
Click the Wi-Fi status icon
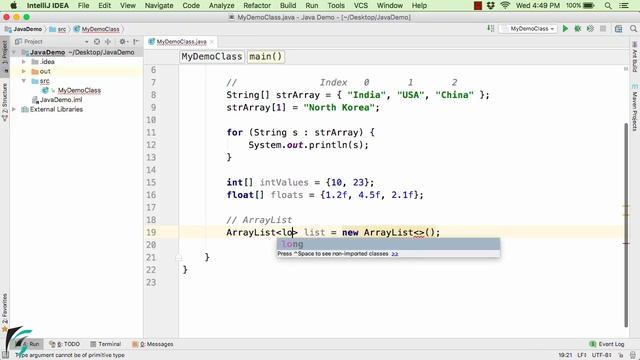coord(505,6)
